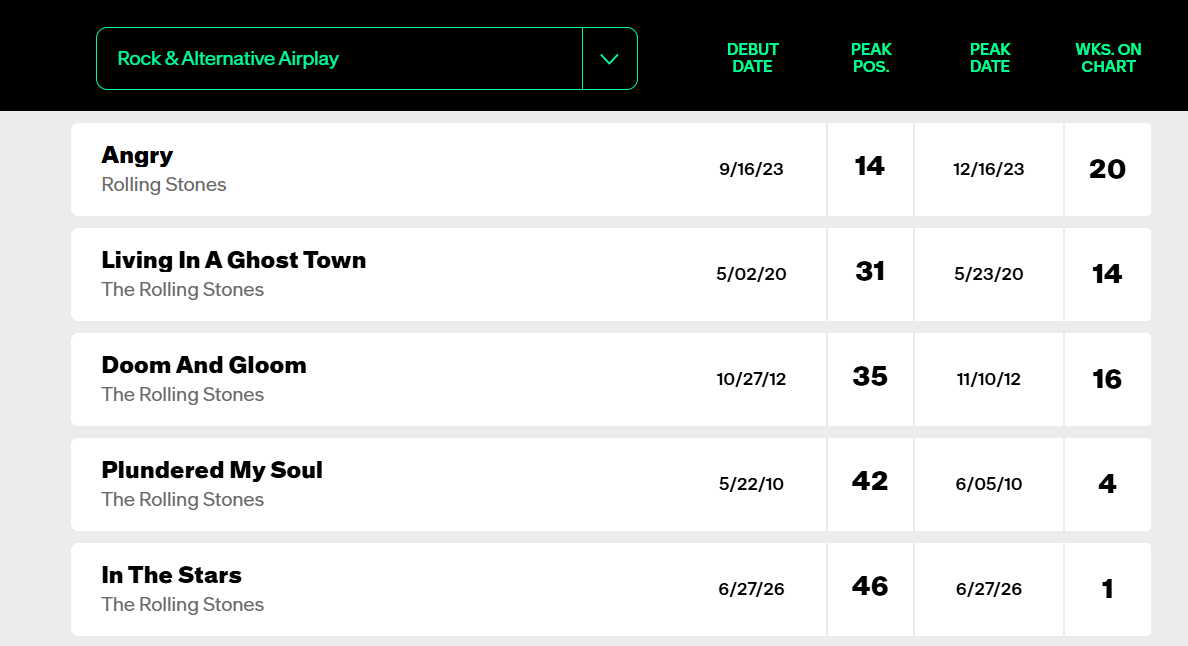
Task: Open the Doom And Gloom song entry
Action: 204,365
